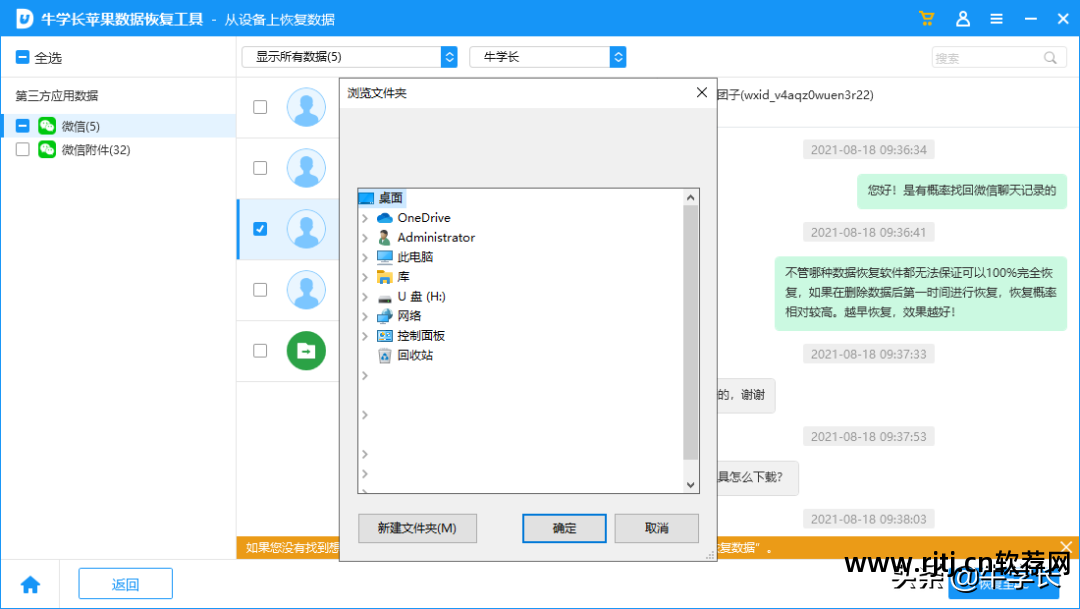Click the shopping cart icon in title bar
1080x609 pixels.
click(925, 18)
